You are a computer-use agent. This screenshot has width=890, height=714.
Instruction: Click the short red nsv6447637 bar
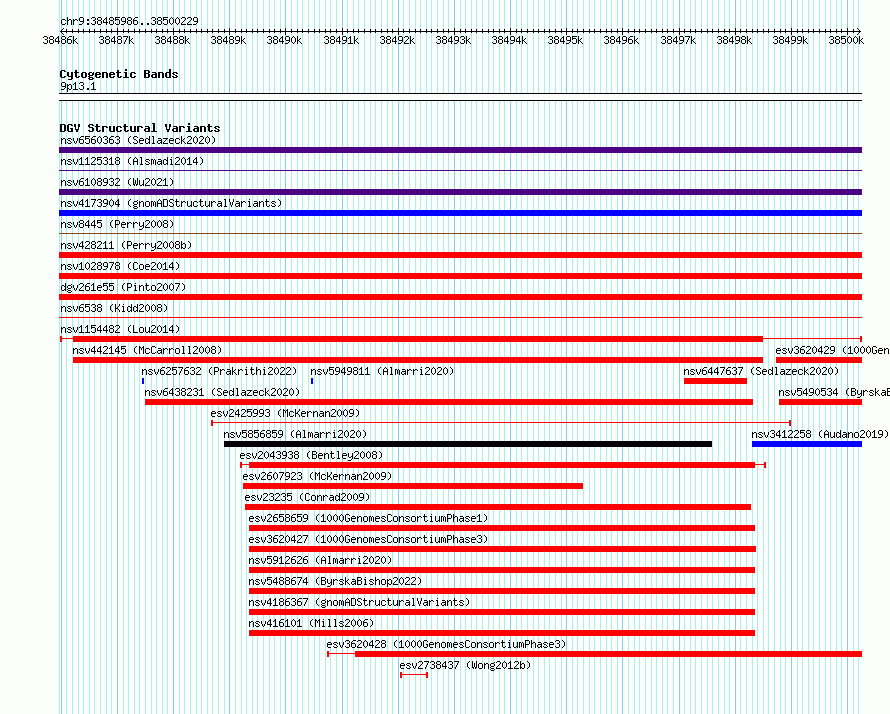[715, 381]
